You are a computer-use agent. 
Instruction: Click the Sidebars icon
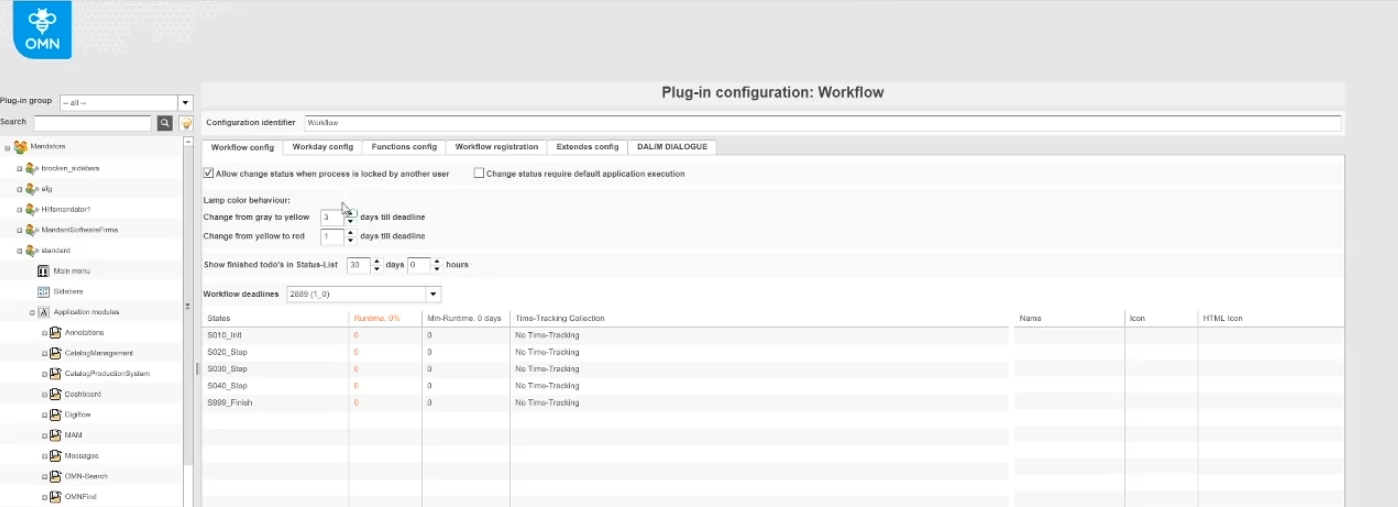(x=44, y=291)
